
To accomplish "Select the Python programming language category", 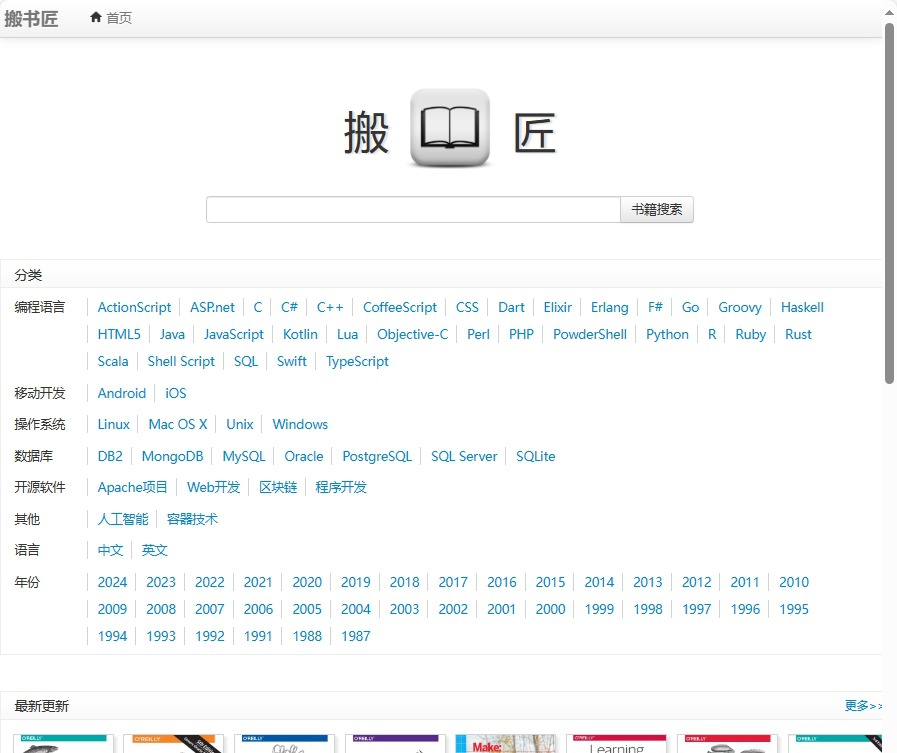I will point(667,334).
